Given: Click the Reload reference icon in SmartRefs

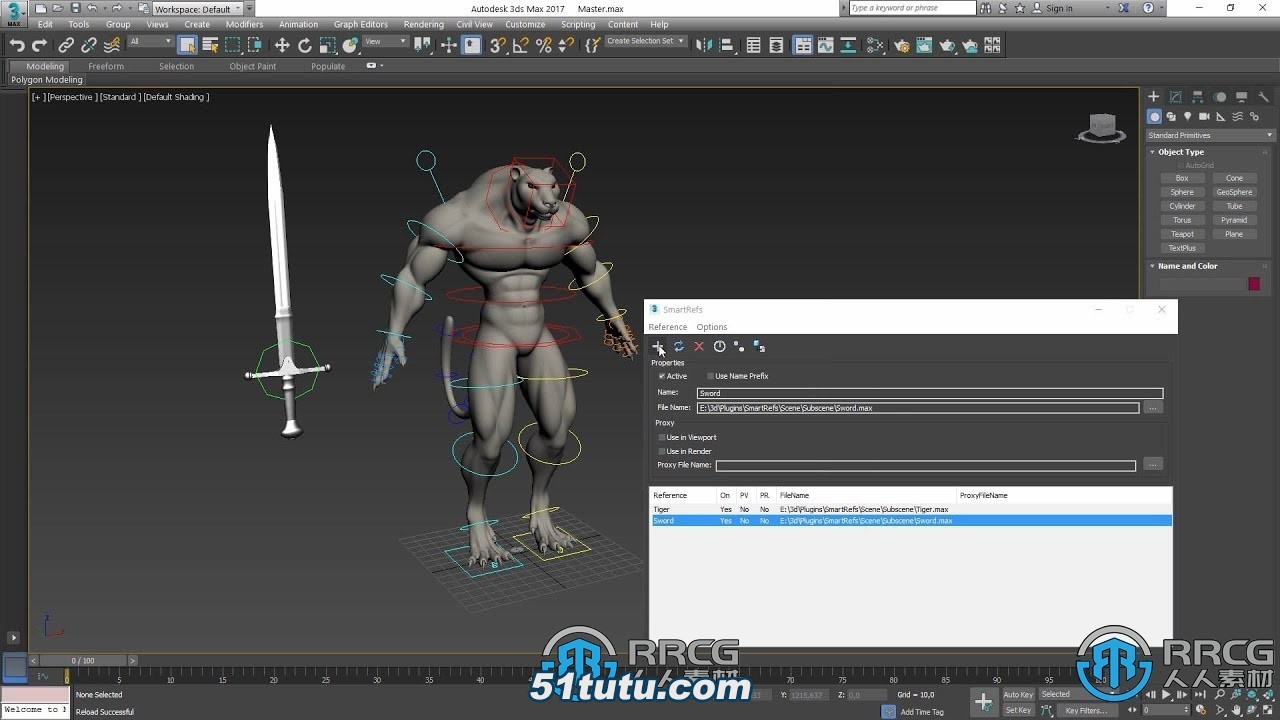Looking at the screenshot, I should click(x=678, y=346).
